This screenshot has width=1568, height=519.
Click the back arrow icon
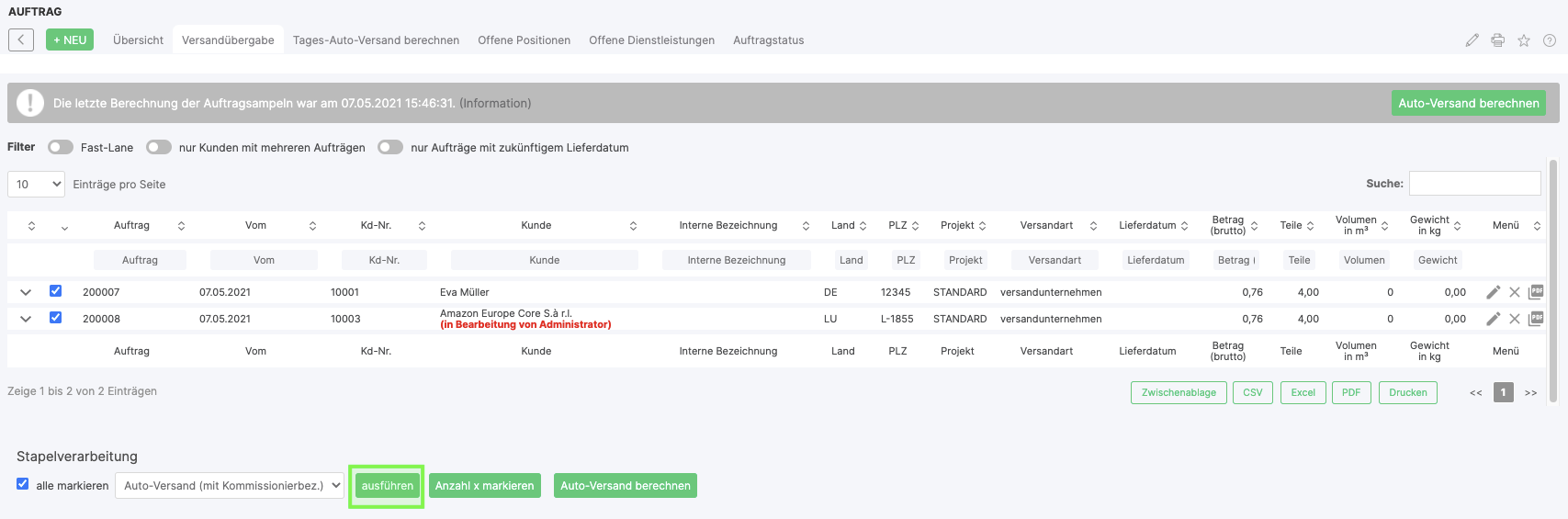pos(21,39)
